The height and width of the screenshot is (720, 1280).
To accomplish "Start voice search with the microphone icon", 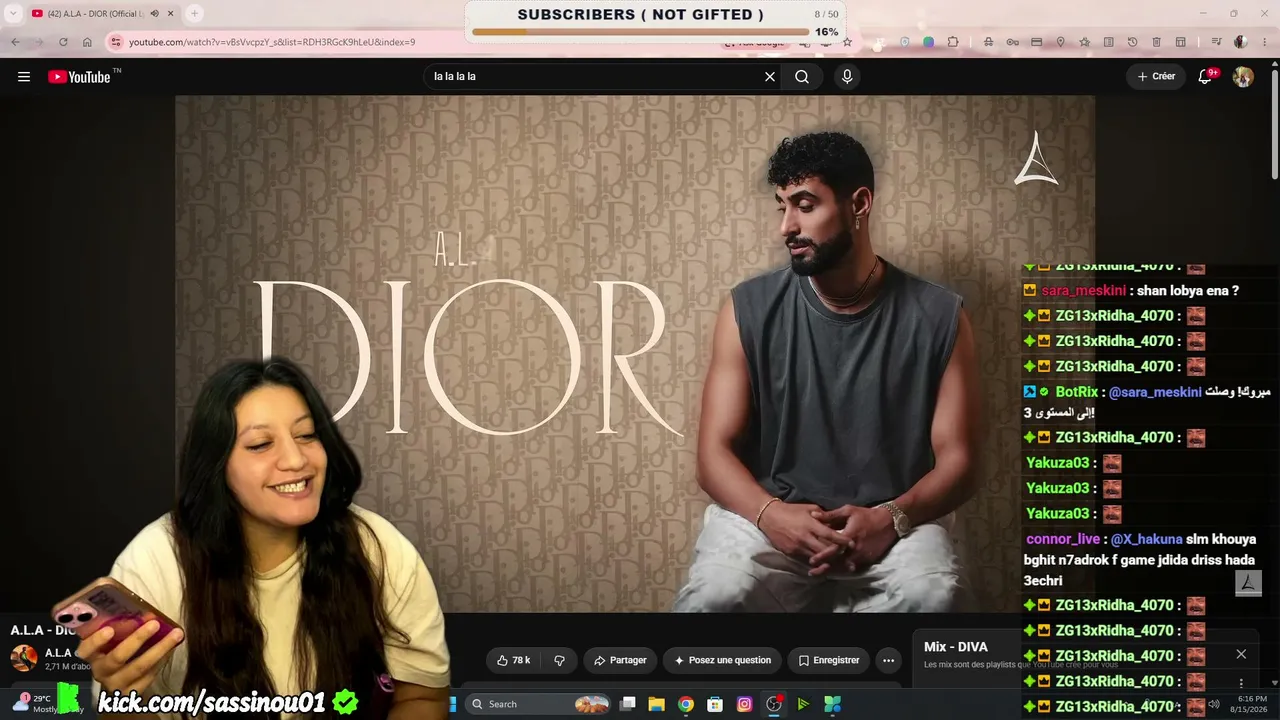I will tap(847, 77).
